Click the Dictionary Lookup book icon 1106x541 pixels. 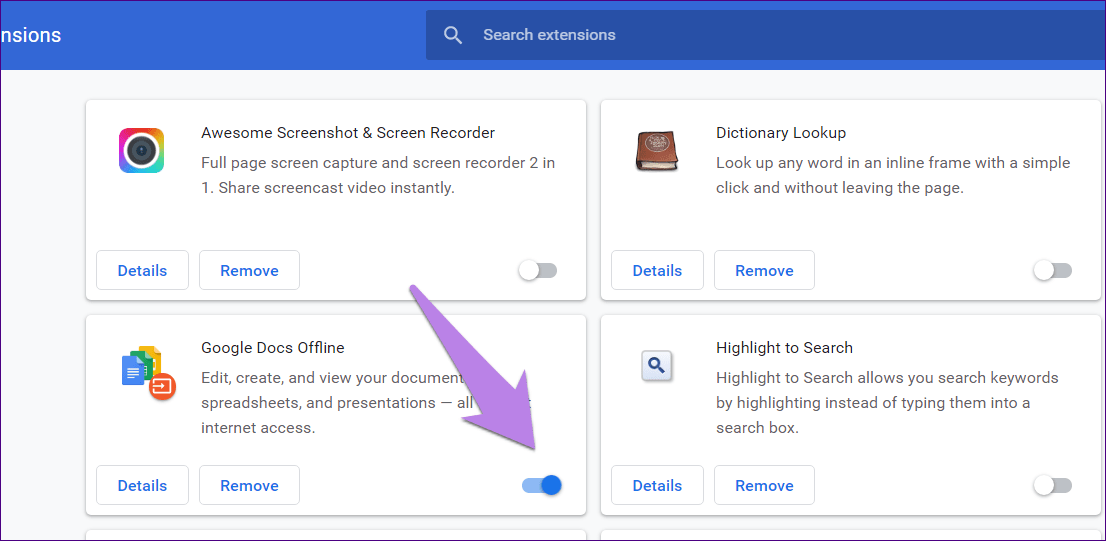tap(656, 151)
